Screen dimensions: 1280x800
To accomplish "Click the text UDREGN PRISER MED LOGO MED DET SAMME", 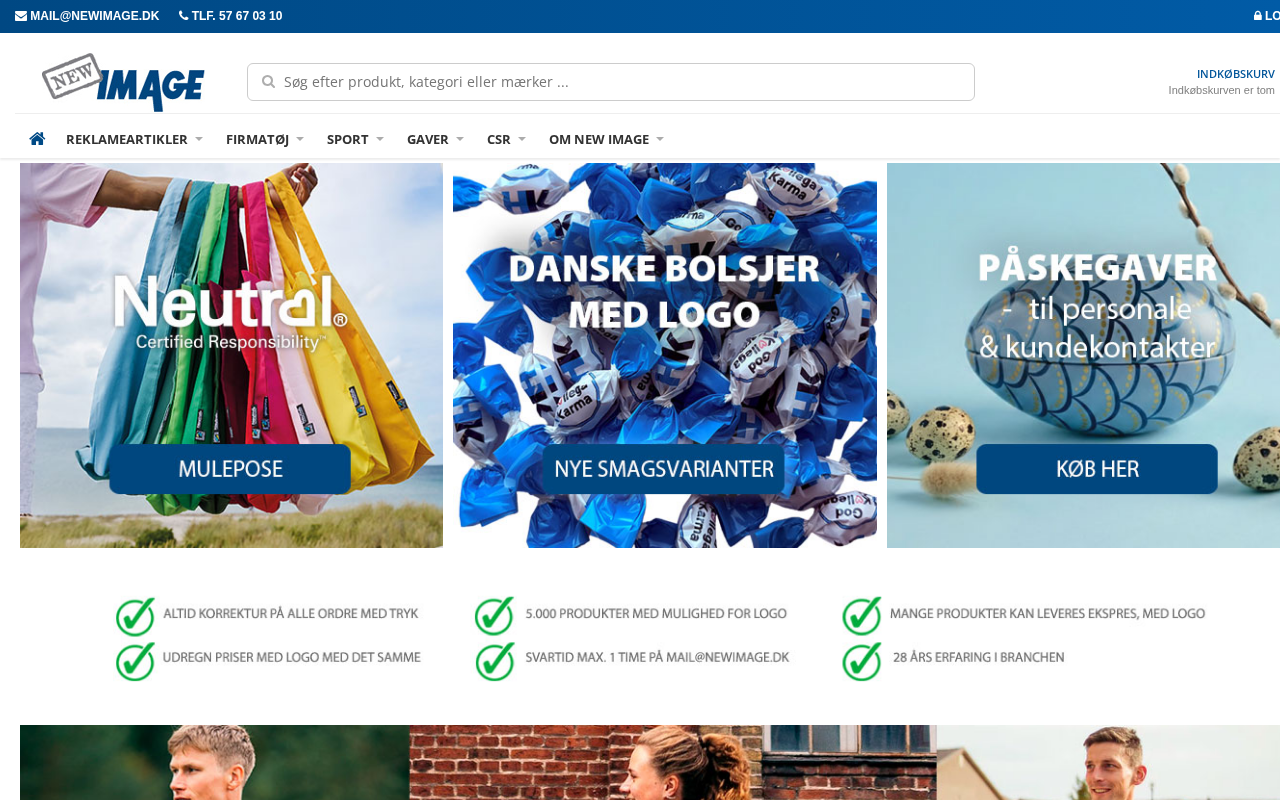I will [x=292, y=657].
